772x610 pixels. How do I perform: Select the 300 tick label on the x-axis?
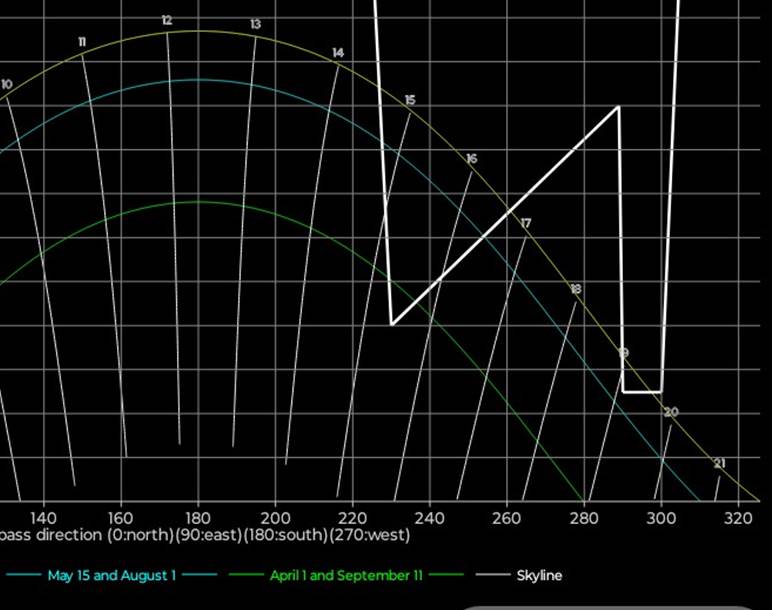pos(660,518)
